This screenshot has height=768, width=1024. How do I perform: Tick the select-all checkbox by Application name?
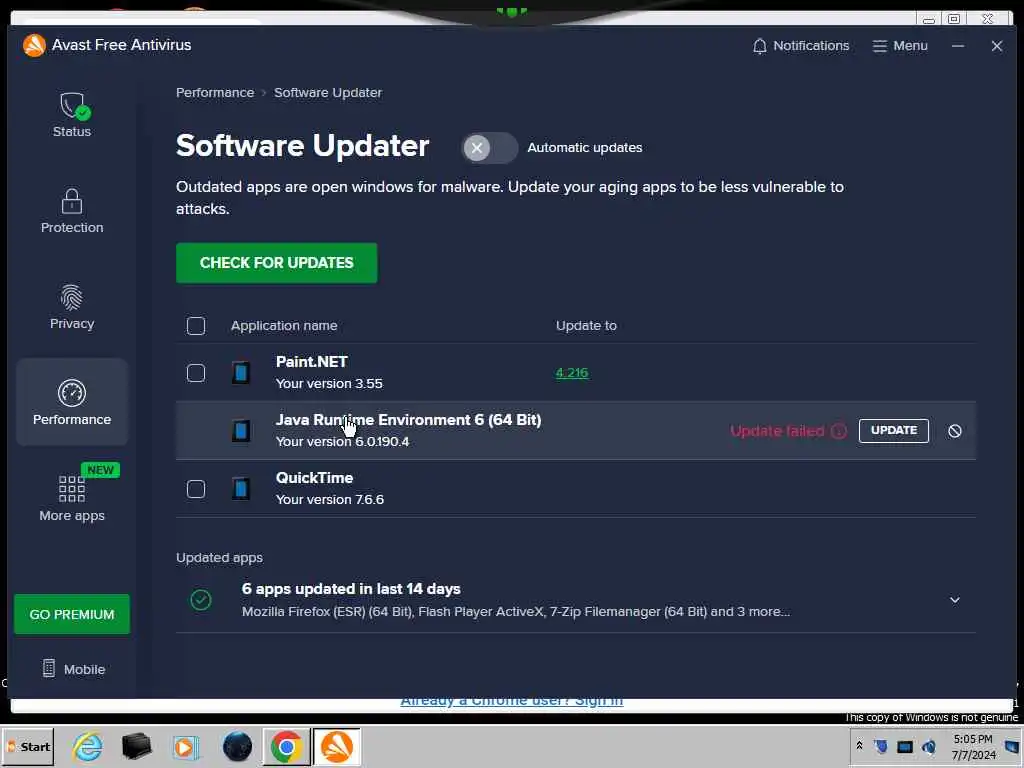(x=196, y=325)
